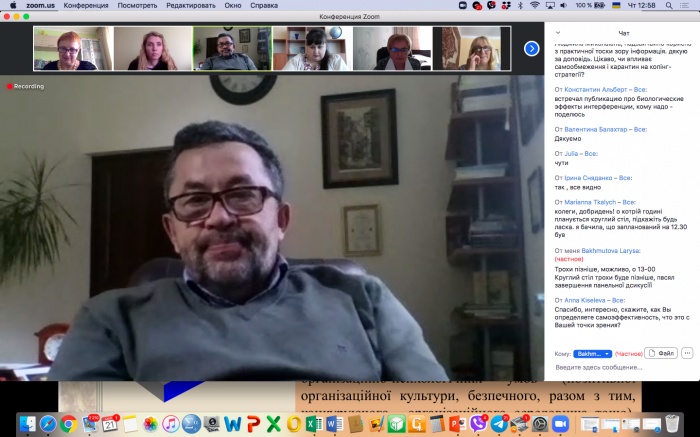Viewport: 700px width, 437px height.
Task: Open the Окно menu
Action: [x=233, y=5]
